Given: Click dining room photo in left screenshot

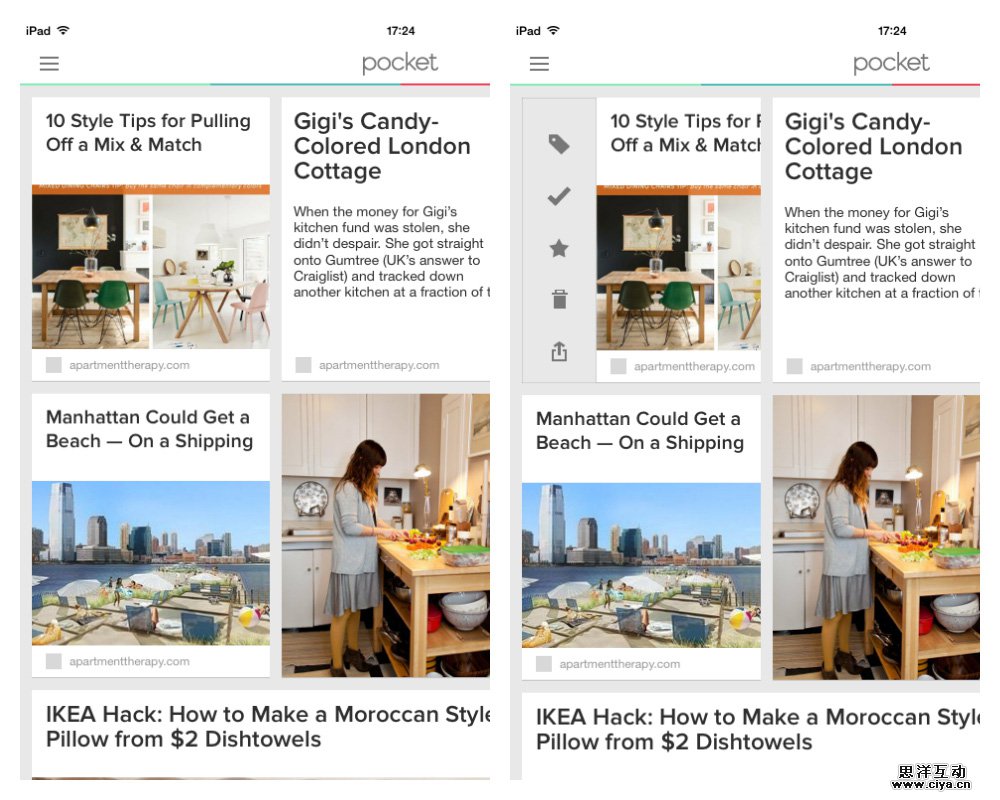Looking at the screenshot, I should click(x=151, y=267).
